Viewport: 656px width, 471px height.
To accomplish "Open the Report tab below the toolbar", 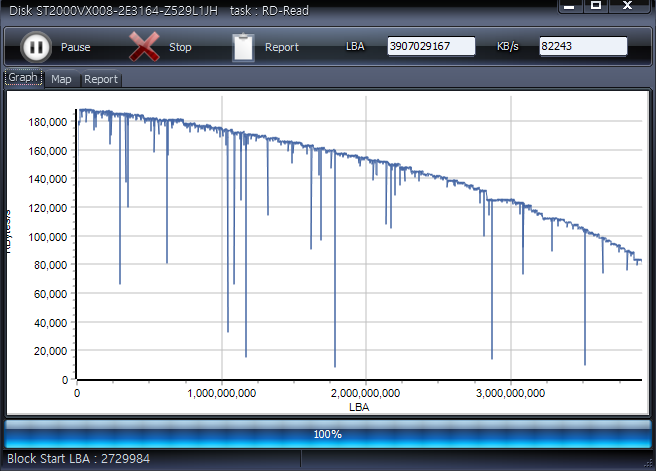I will coord(100,79).
